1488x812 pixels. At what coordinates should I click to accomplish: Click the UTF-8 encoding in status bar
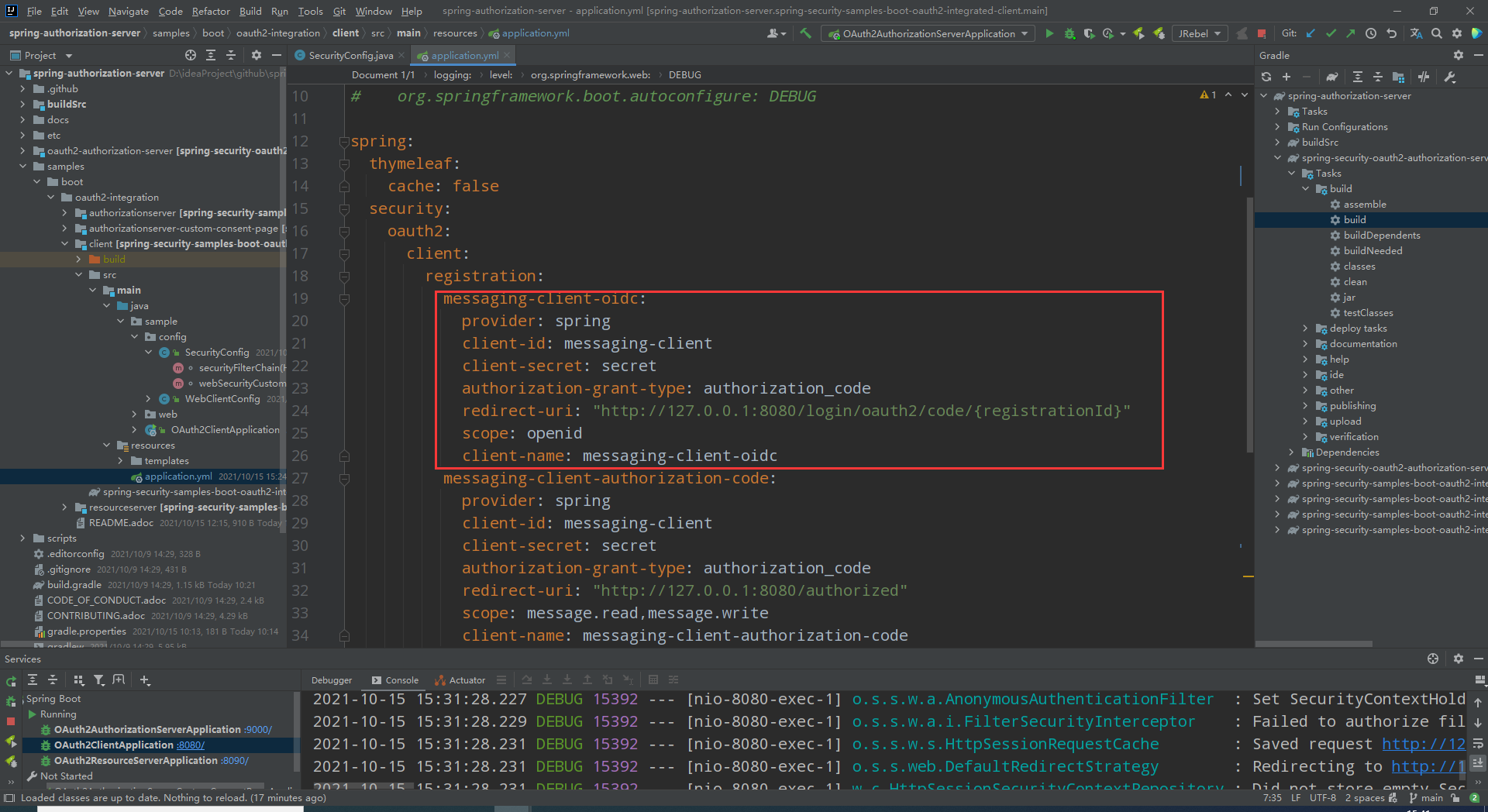pyautogui.click(x=1323, y=798)
